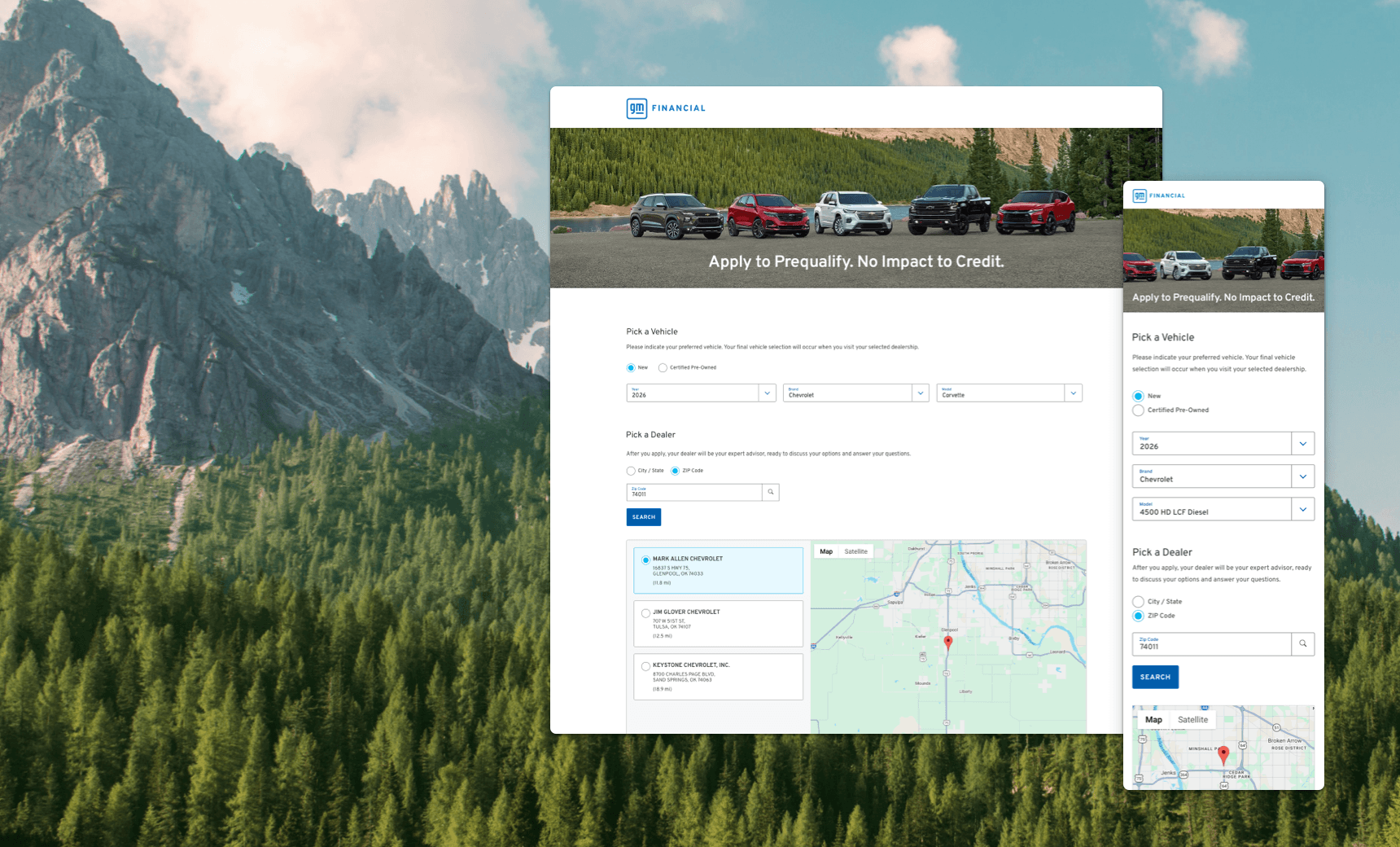Choose Jim Glover Chevrolet dealer radio

click(x=645, y=612)
